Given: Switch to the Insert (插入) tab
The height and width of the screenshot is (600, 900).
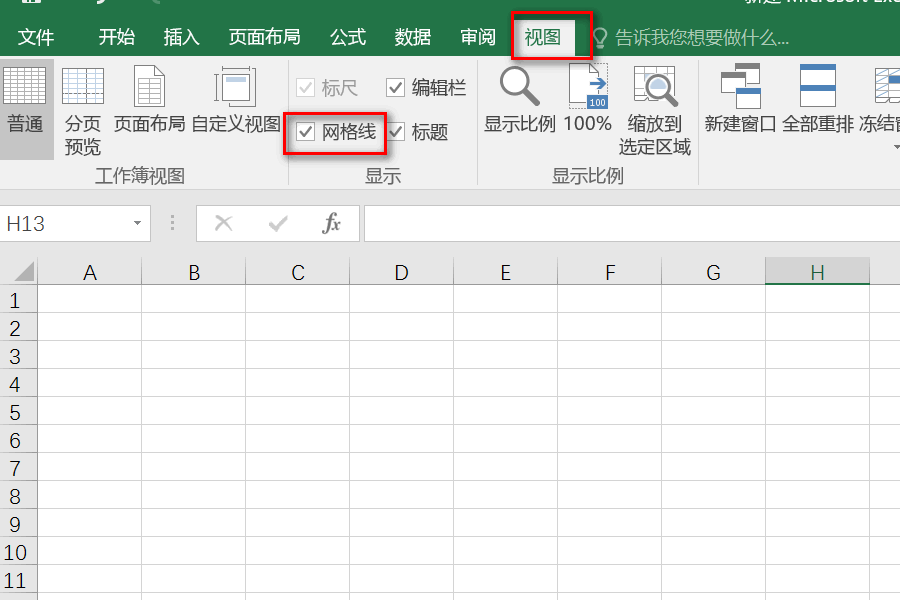Looking at the screenshot, I should tap(181, 37).
